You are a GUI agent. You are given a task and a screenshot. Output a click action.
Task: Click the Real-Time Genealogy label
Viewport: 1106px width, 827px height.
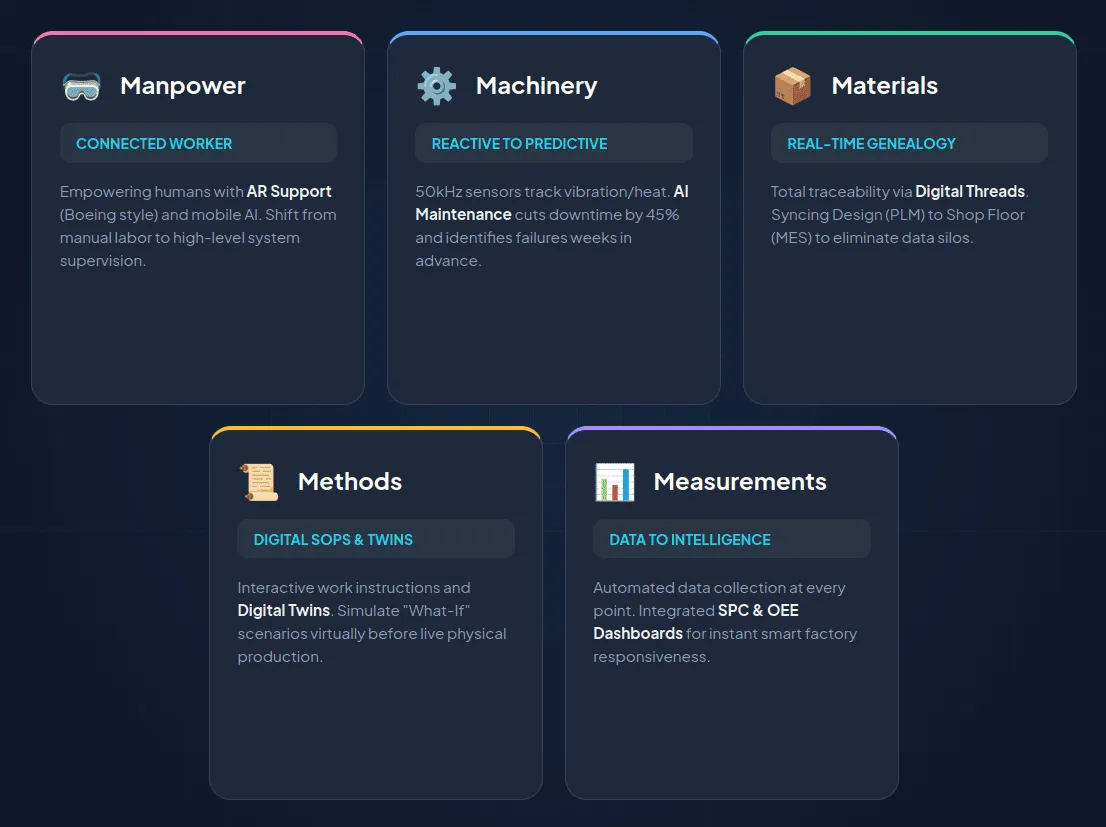pos(871,143)
